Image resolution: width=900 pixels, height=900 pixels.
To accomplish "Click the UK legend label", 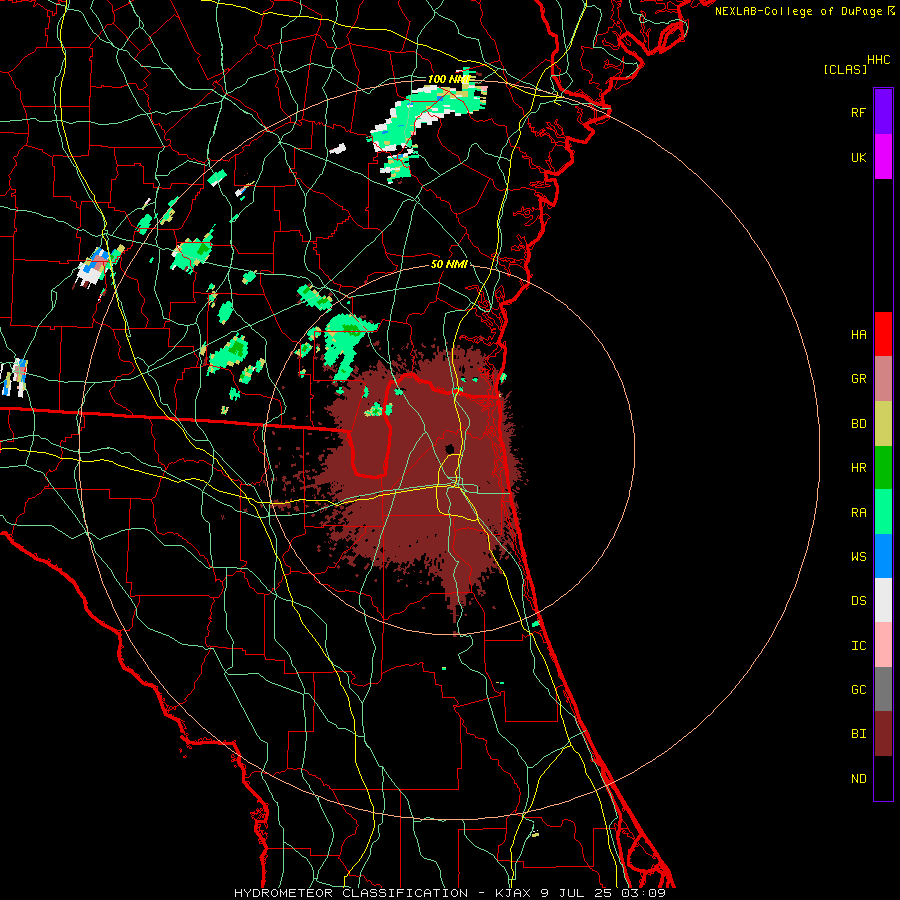I will [858, 158].
